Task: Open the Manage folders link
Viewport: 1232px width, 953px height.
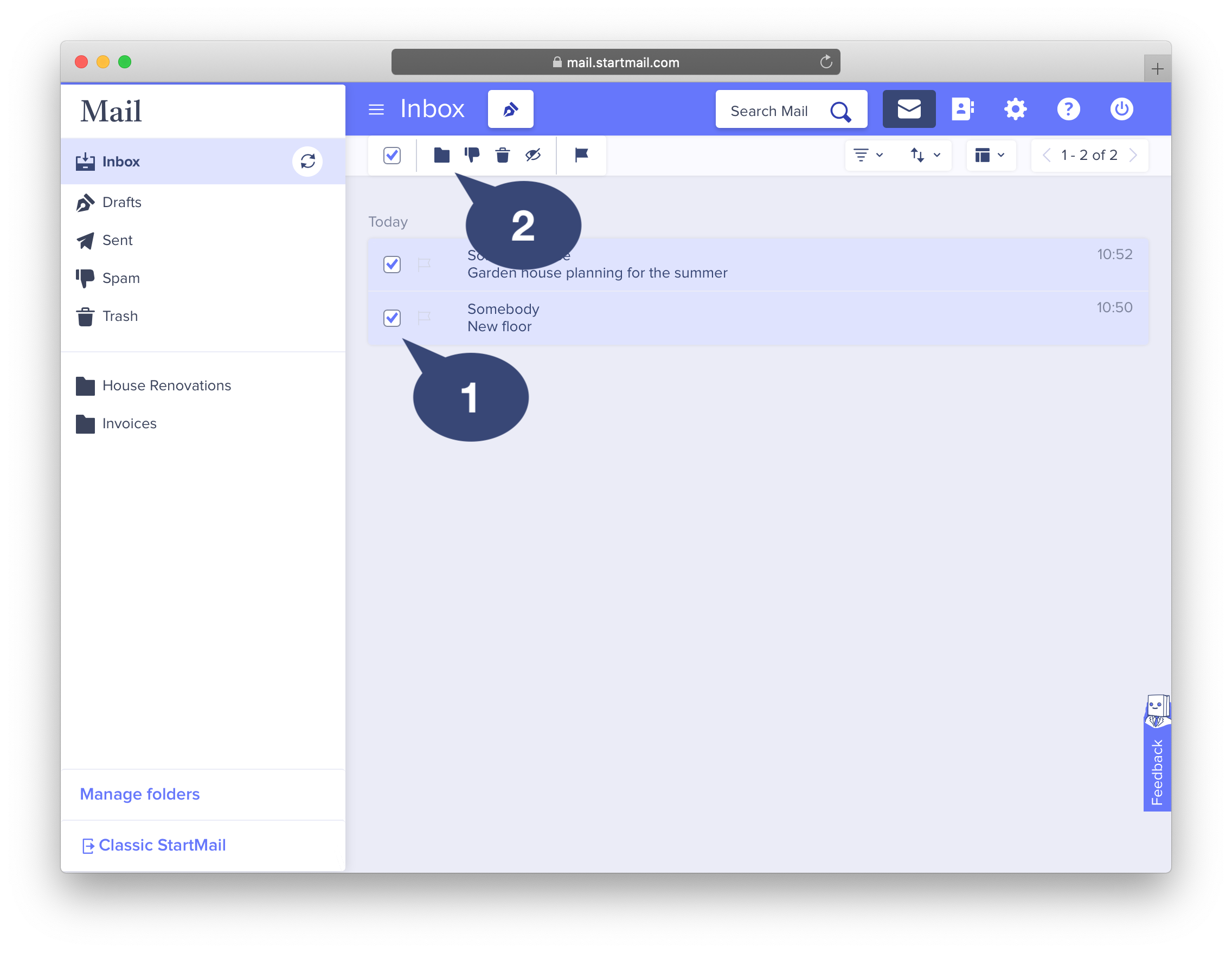Action: click(140, 794)
